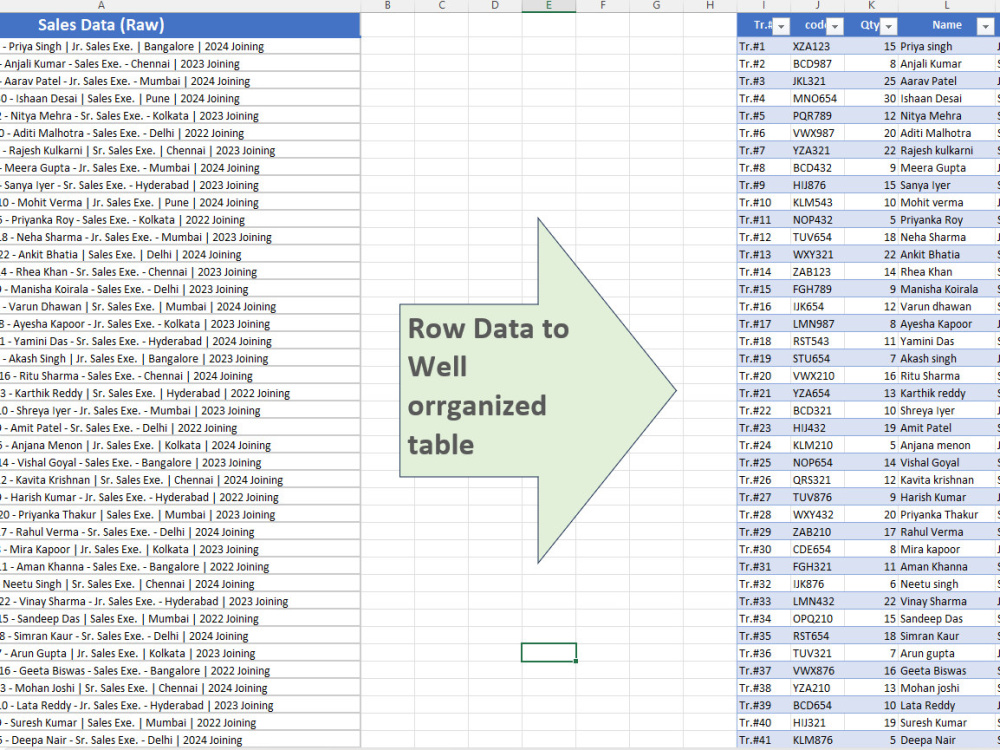This screenshot has width=1000, height=750.
Task: Click code cell KLM210
Action: coord(818,445)
